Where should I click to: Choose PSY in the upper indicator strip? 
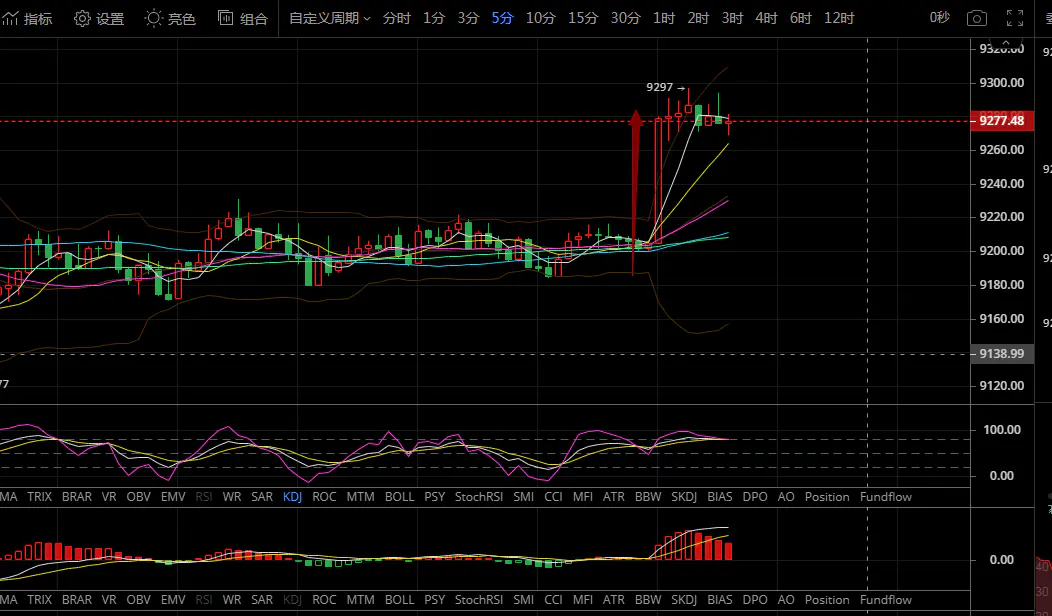click(x=435, y=497)
